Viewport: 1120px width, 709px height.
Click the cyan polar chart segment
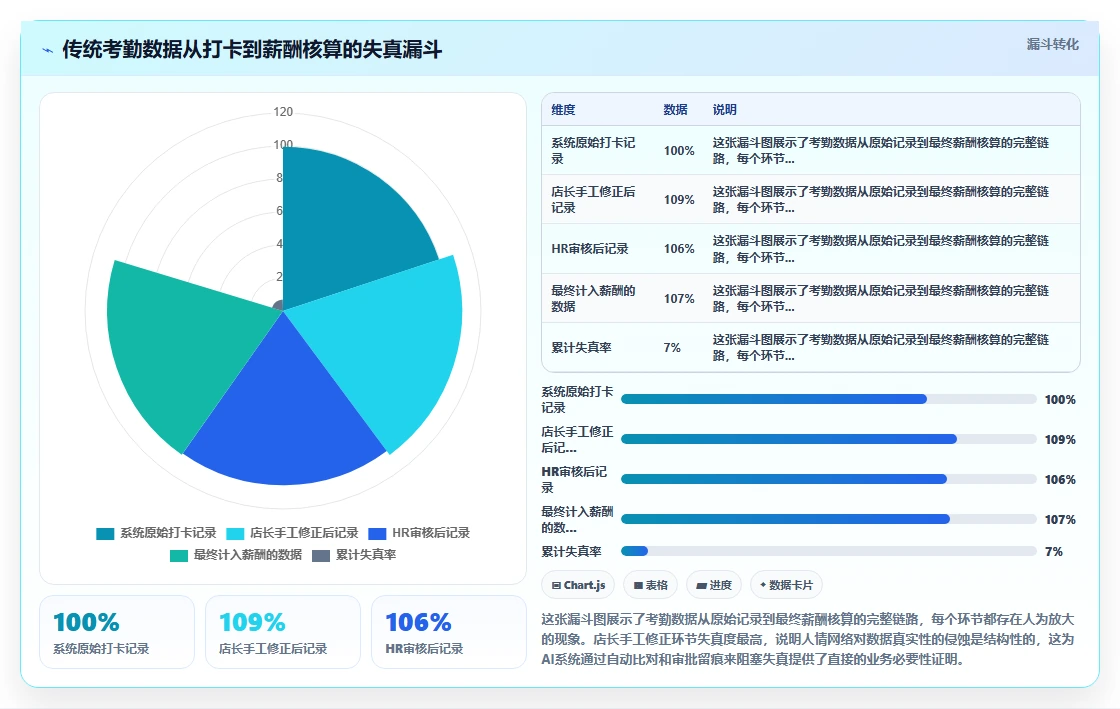point(386,343)
